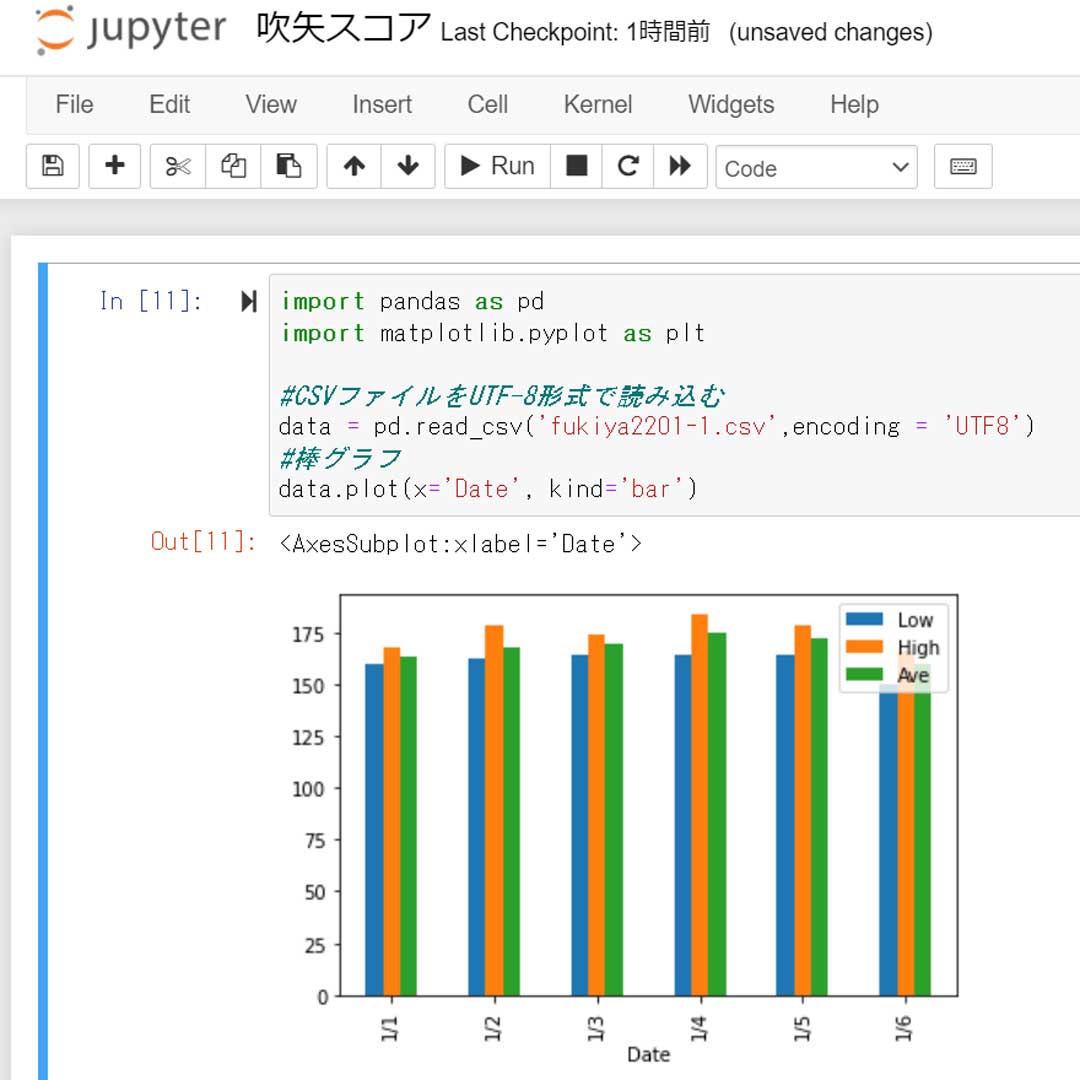
Task: Insert a cell below with the plus icon
Action: (114, 166)
